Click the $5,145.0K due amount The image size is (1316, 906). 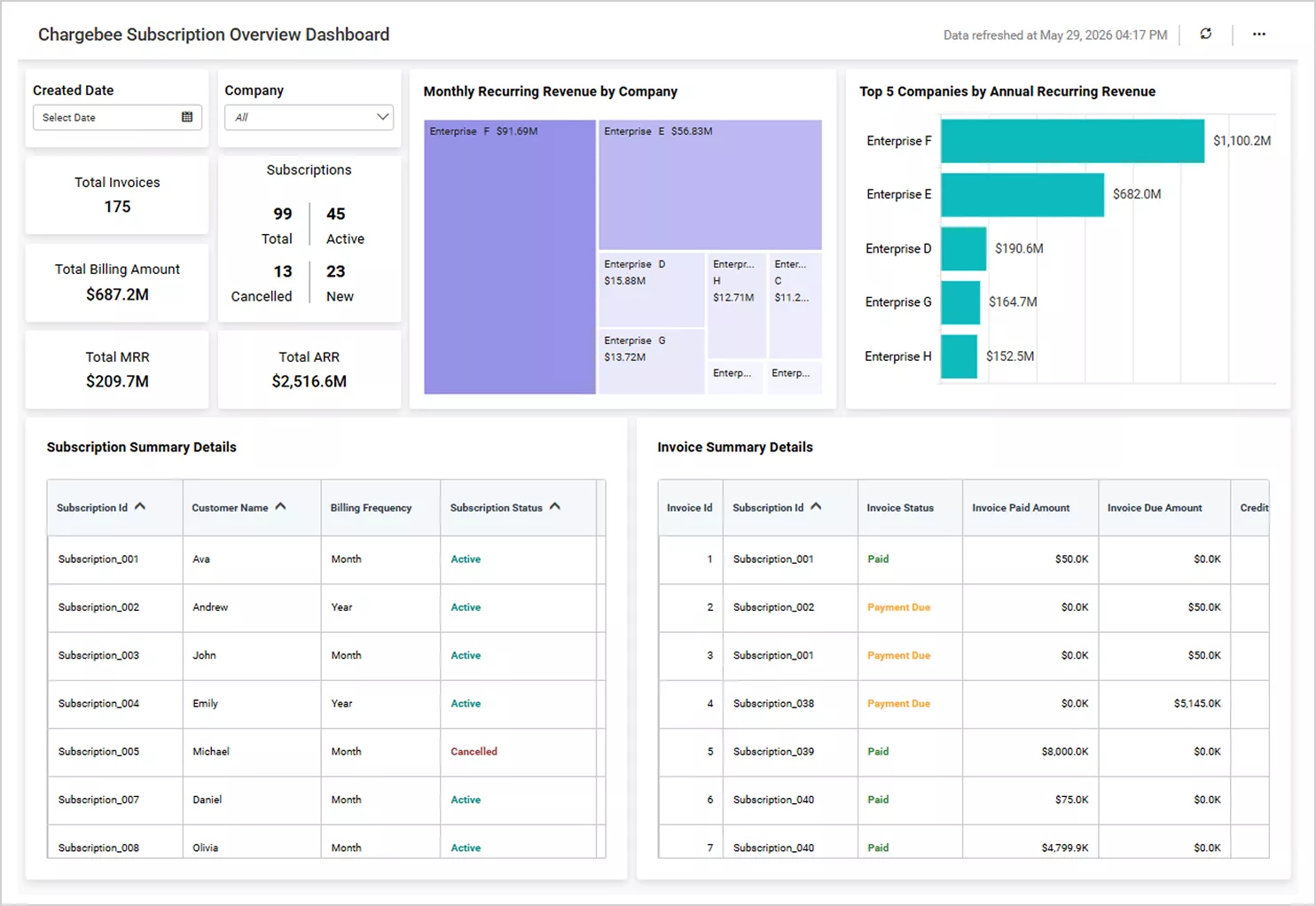pyautogui.click(x=1197, y=704)
